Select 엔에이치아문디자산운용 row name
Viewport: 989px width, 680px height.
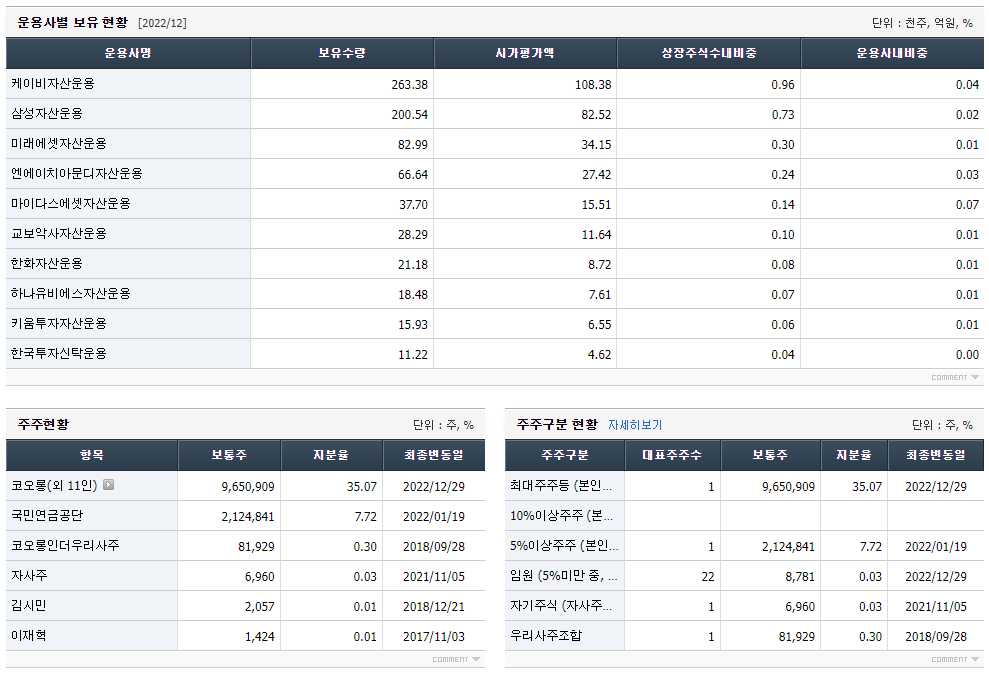[x=77, y=173]
